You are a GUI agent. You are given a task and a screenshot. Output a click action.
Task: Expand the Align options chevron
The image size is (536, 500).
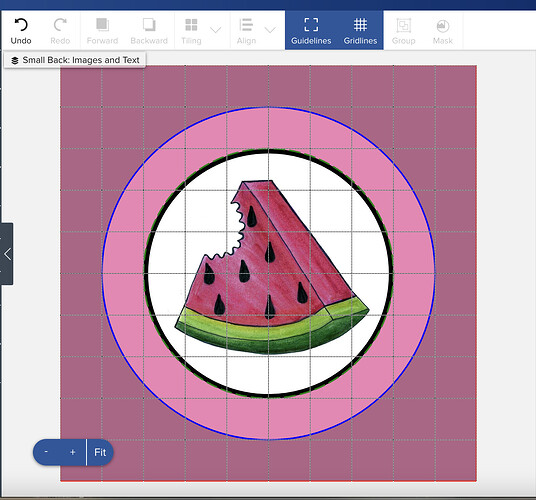270,30
